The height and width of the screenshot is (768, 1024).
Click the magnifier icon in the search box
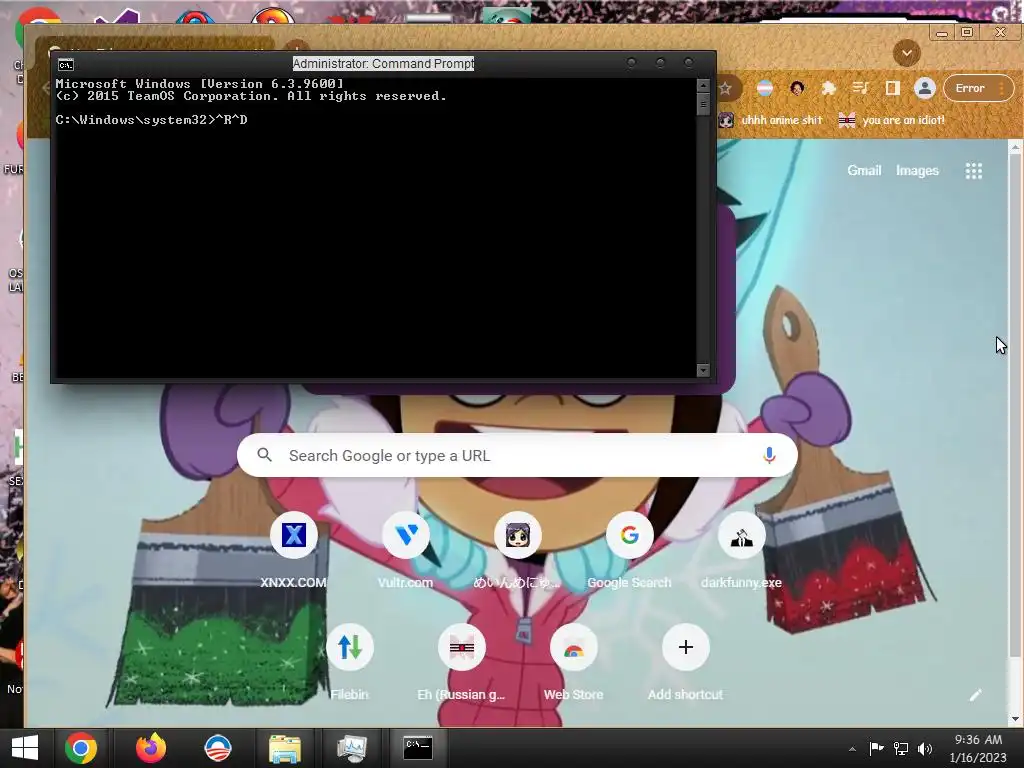(x=264, y=455)
